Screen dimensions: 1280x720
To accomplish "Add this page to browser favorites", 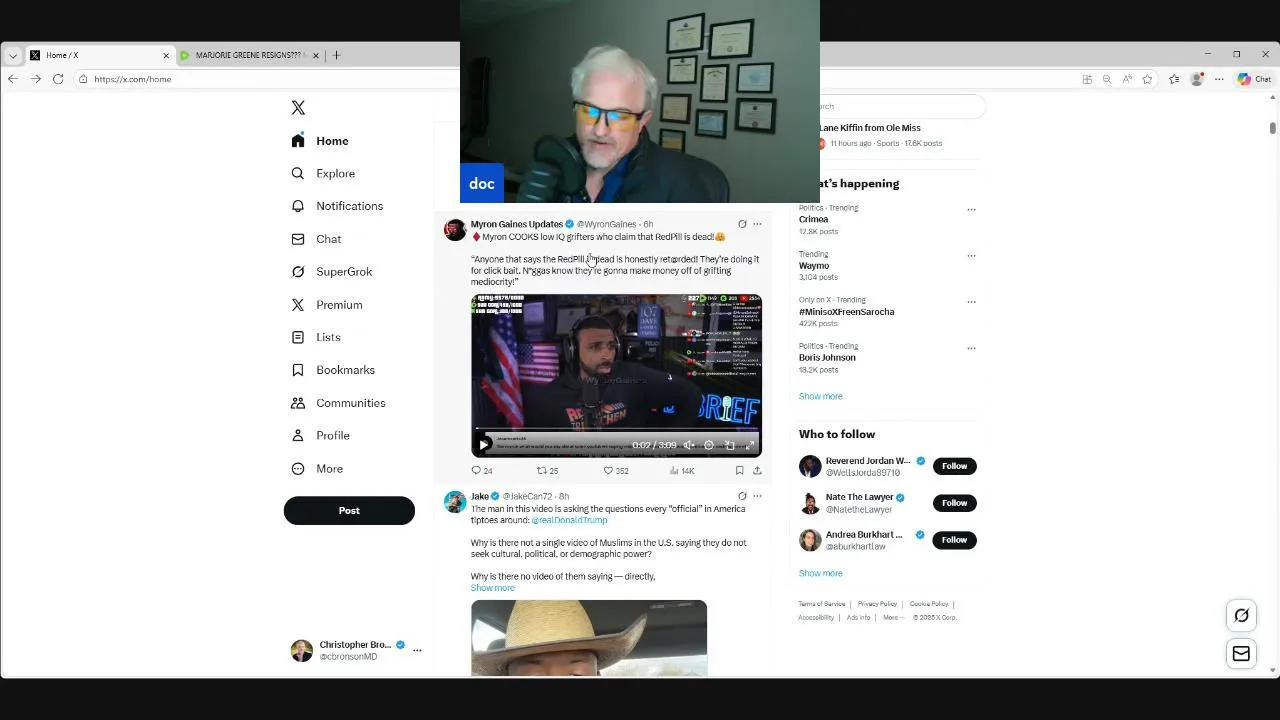I will [x=1147, y=79].
